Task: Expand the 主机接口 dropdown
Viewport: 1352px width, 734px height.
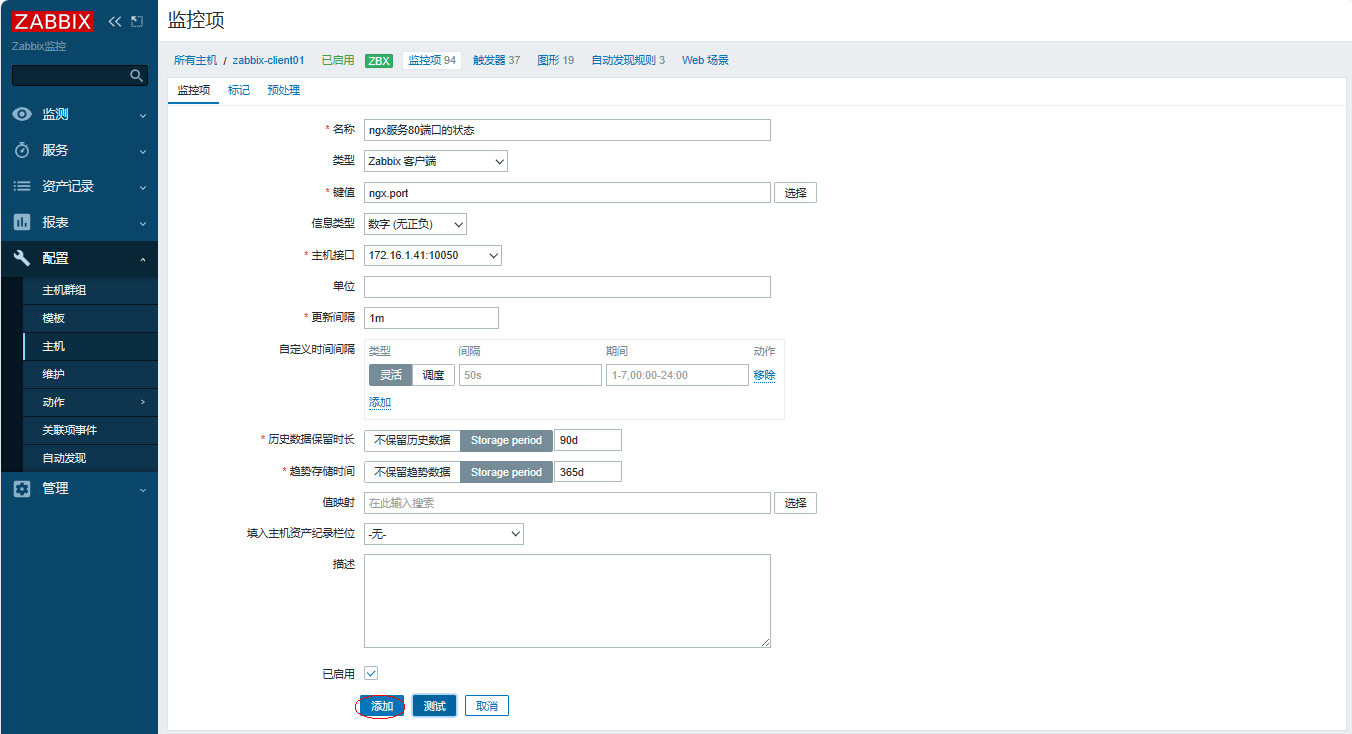Action: point(432,256)
